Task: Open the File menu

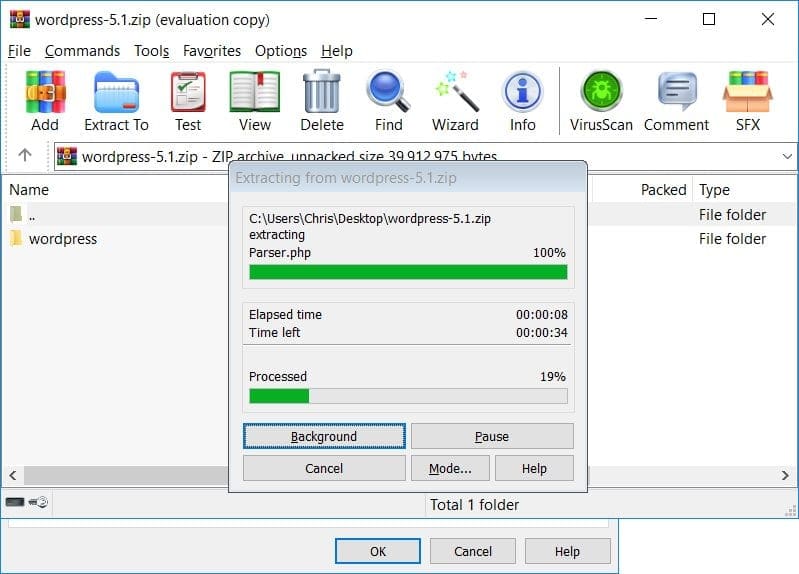Action: click(19, 51)
